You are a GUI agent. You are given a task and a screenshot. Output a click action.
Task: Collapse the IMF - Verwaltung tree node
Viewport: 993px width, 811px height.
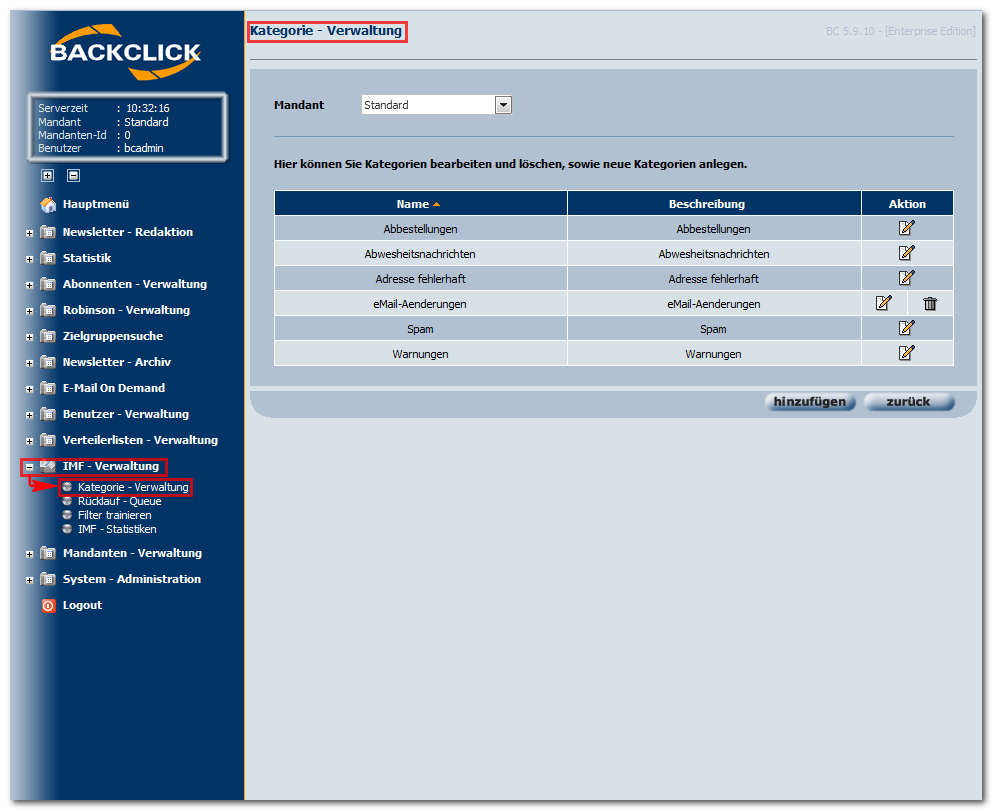(29, 467)
